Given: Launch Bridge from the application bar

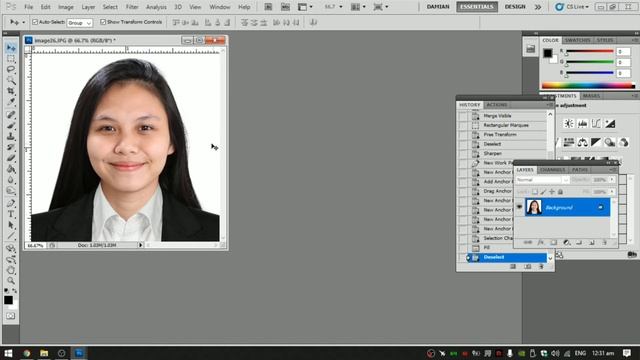Looking at the screenshot, I should (268, 7).
